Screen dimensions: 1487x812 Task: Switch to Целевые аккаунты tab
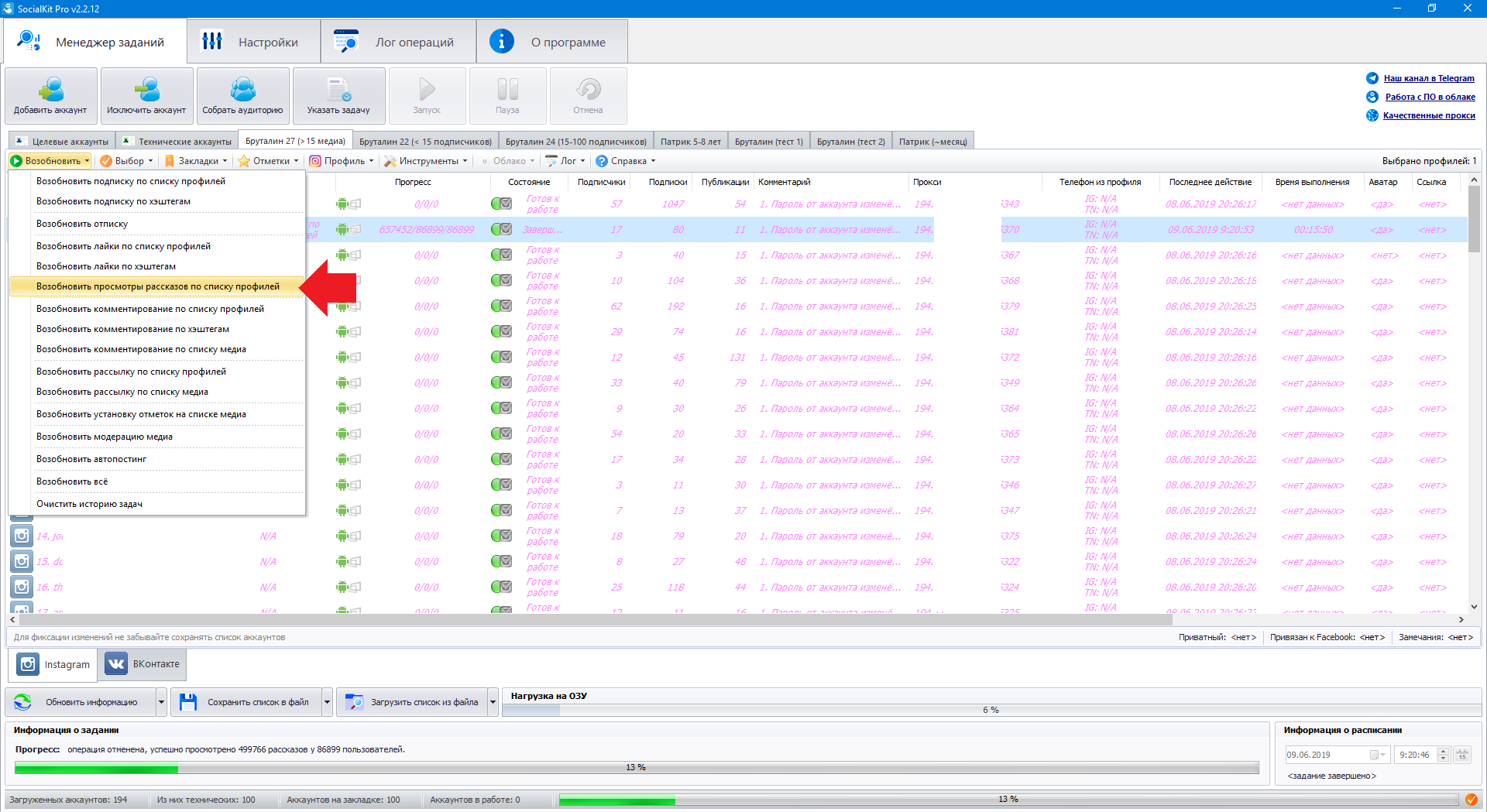pos(62,142)
